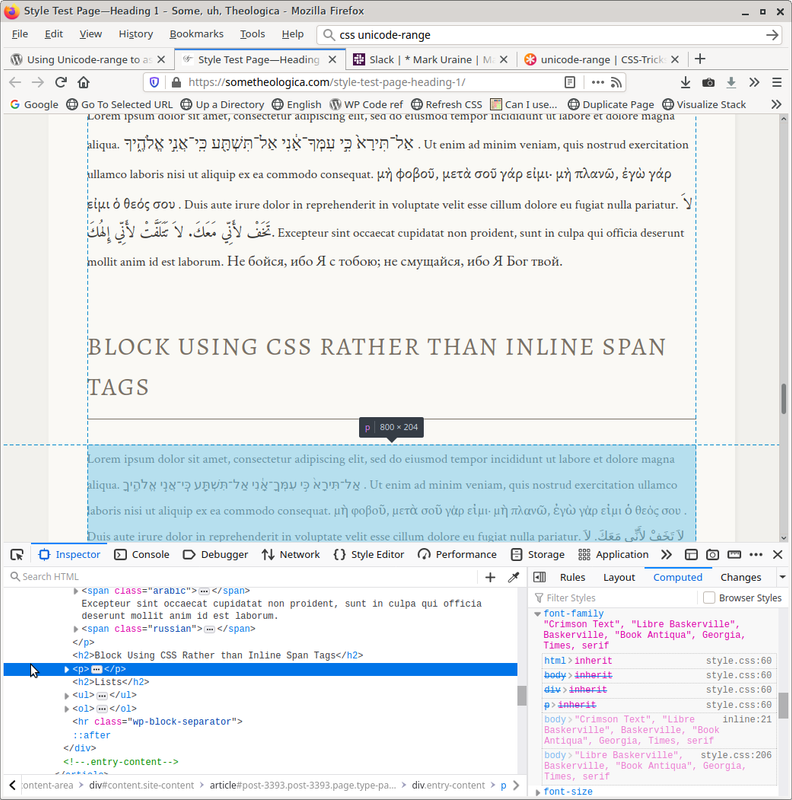Click the camera screenshot toolbar icon

708,82
